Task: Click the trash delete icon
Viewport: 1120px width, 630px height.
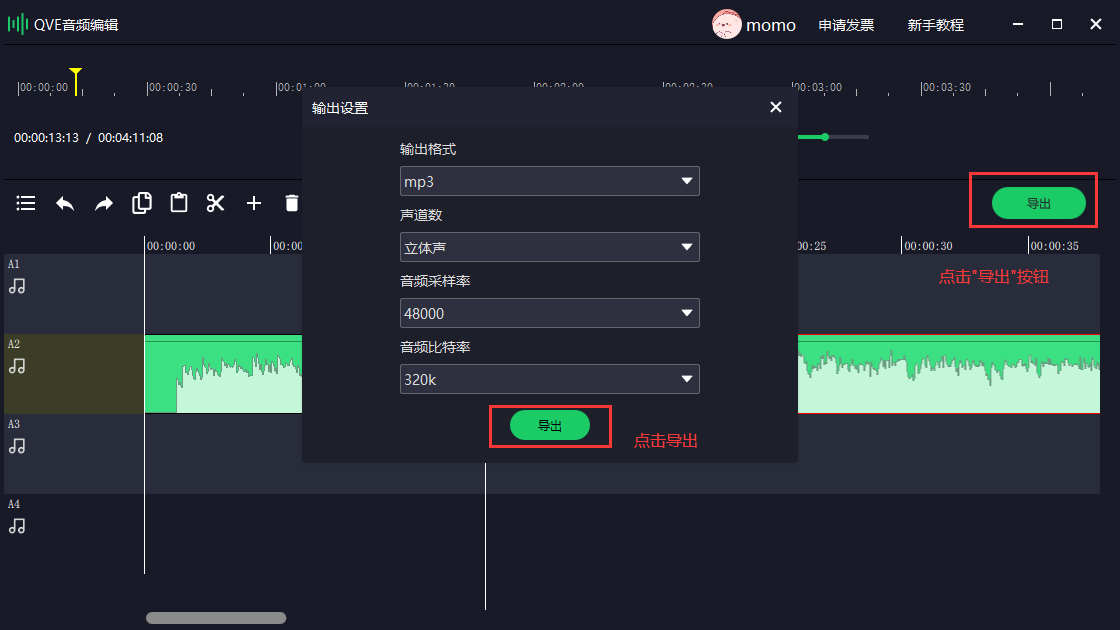Action: pyautogui.click(x=291, y=203)
